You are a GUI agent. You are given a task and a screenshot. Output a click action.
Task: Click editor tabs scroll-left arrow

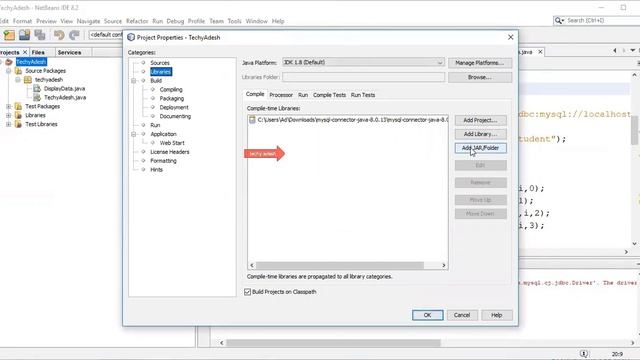coord(615,51)
